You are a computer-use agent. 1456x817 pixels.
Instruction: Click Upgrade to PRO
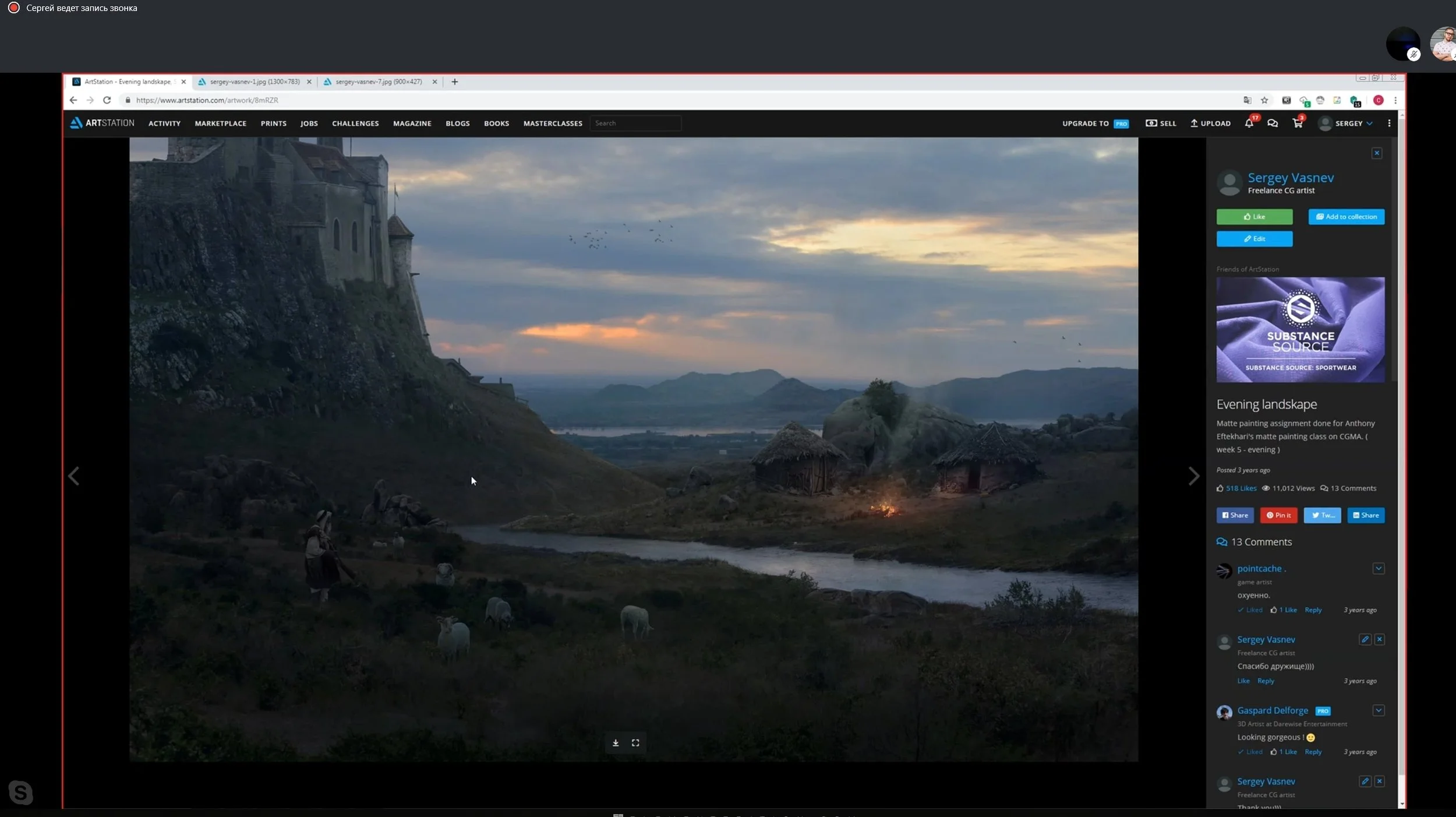(x=1095, y=124)
